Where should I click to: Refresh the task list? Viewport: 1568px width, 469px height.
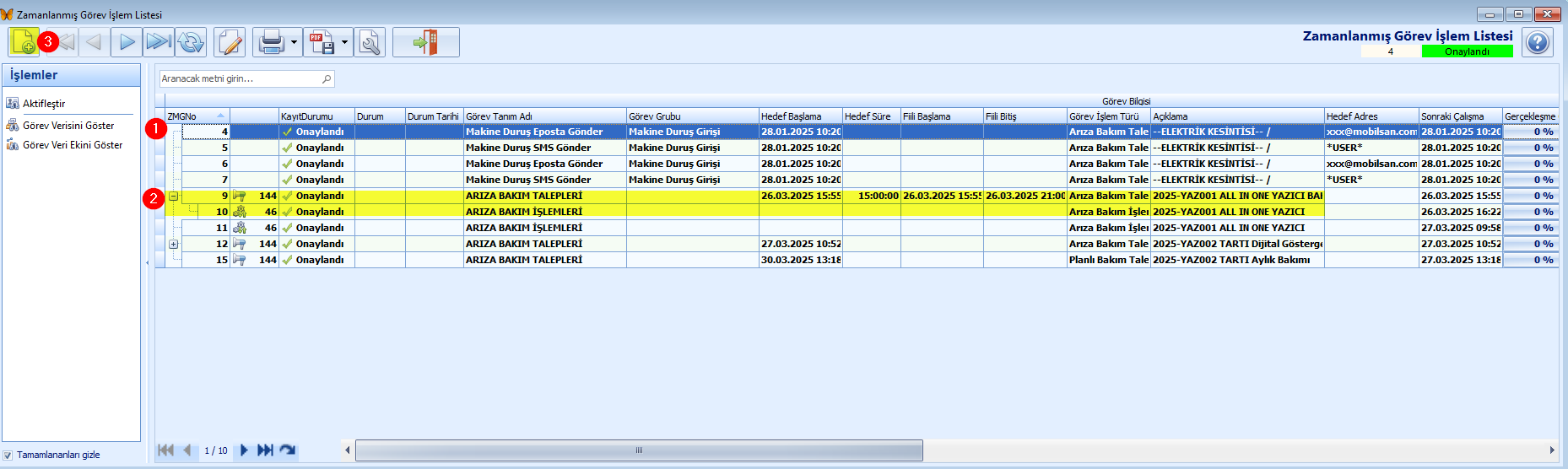tap(192, 42)
